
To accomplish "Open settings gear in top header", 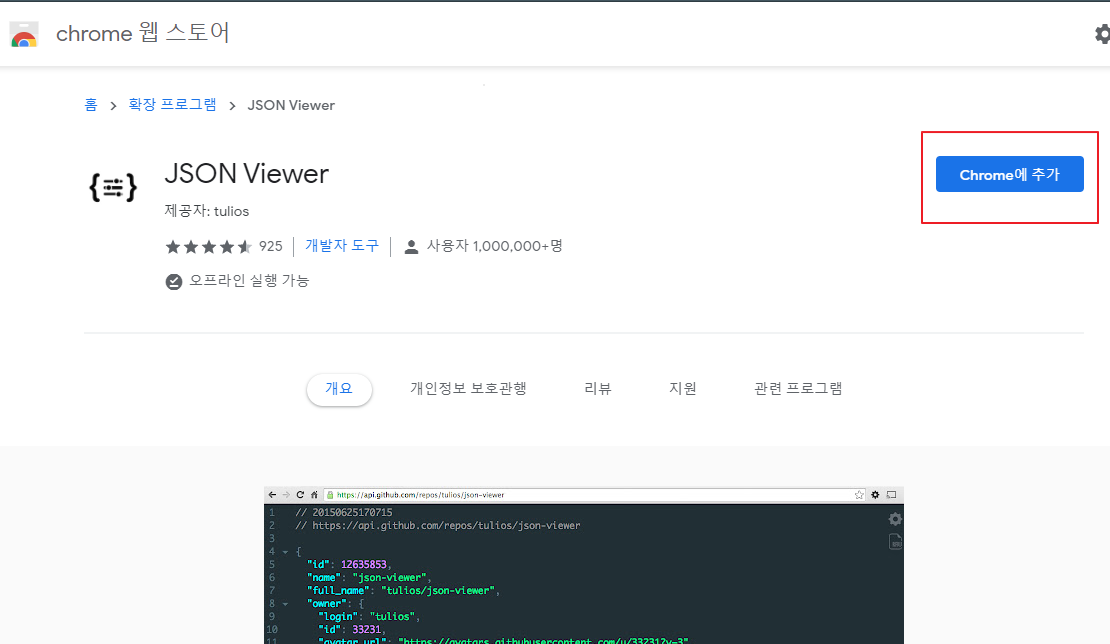I will (1102, 34).
